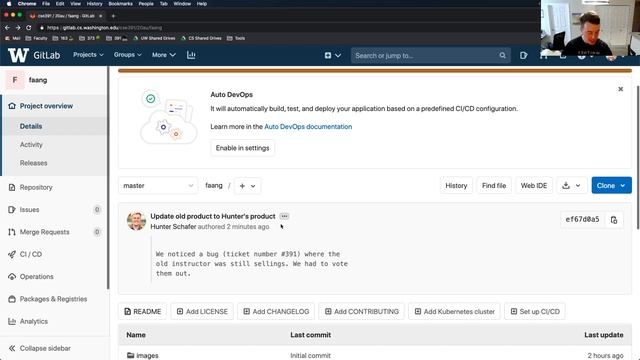Click Add CHANGELOG
Viewport: 640px width, 360px height.
[276, 311]
